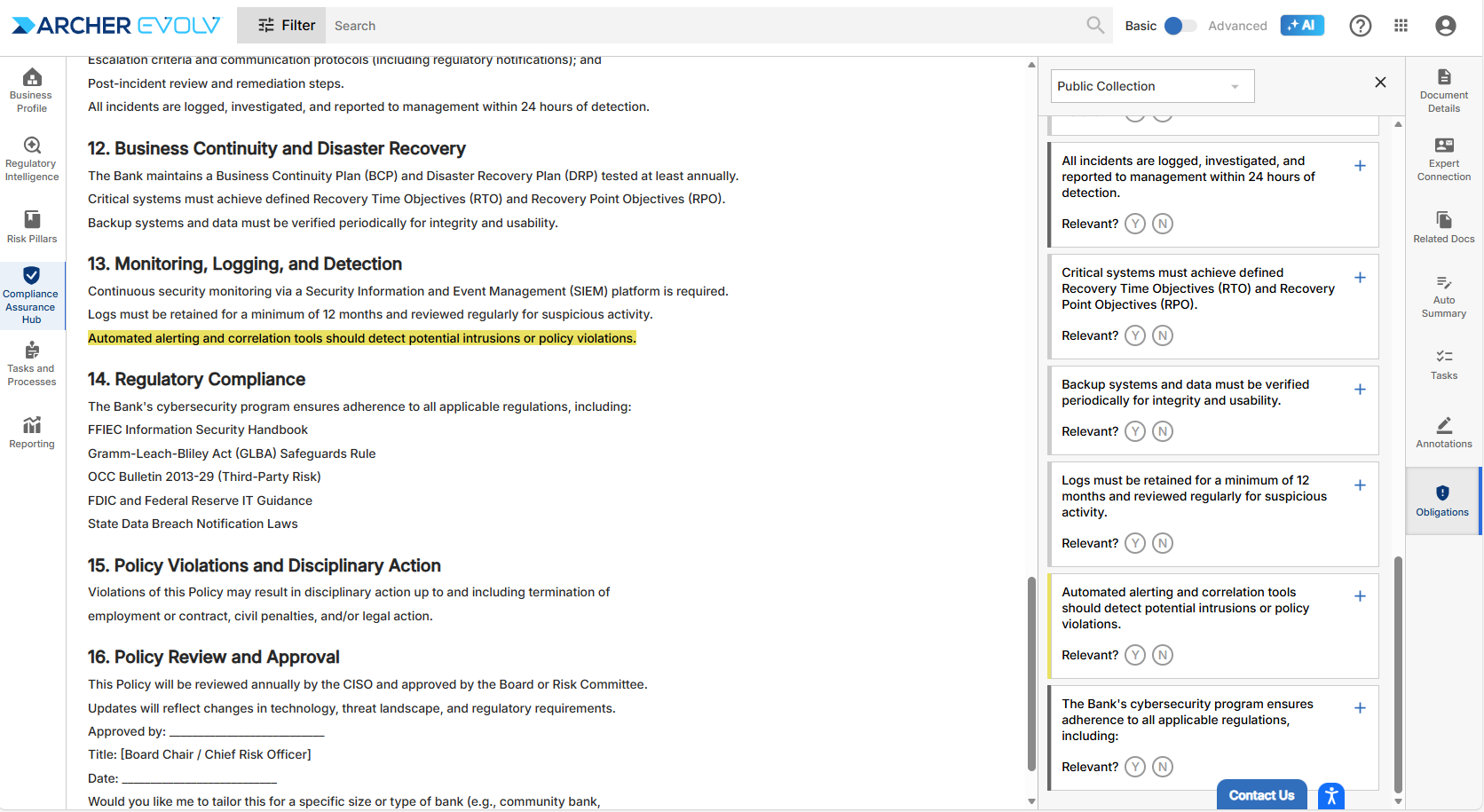Toggle Basic to Advanced search mode

pos(1180,26)
